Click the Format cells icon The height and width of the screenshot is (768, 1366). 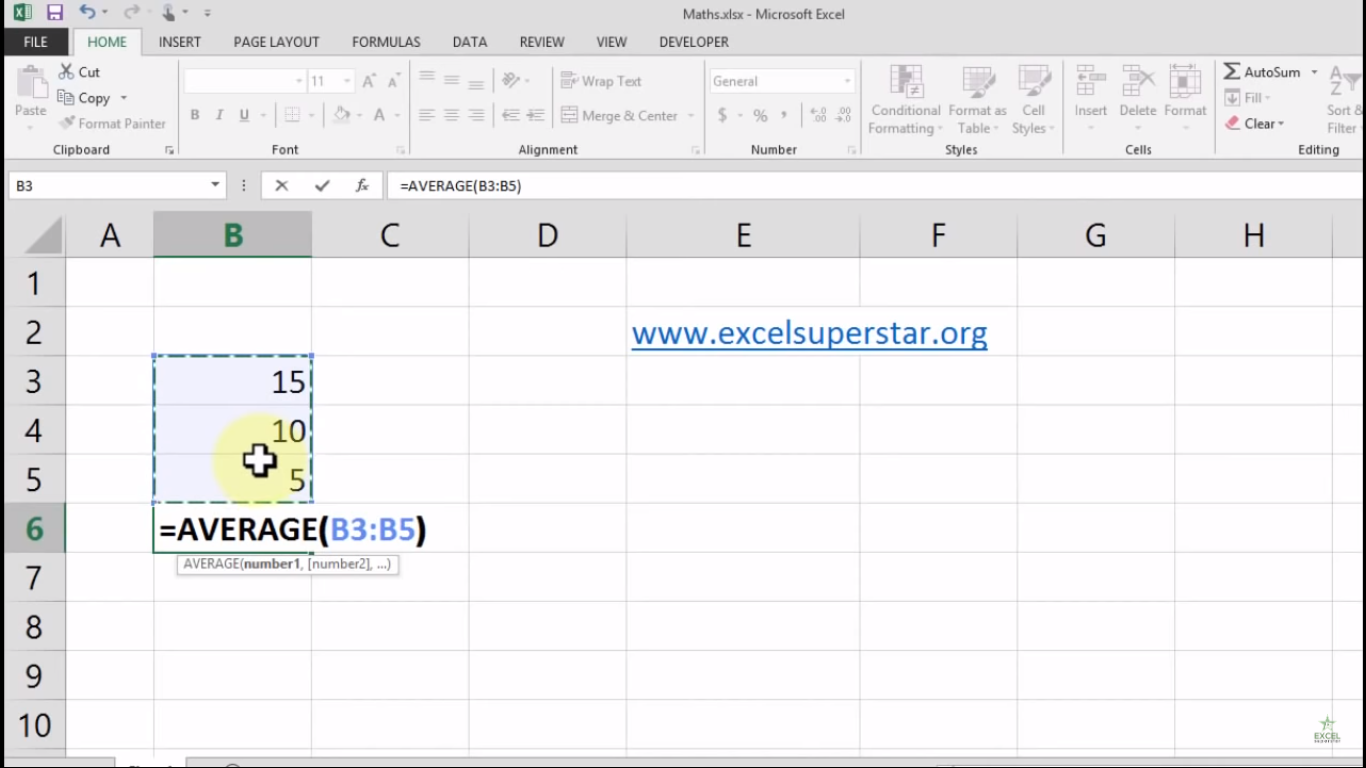pos(1185,83)
